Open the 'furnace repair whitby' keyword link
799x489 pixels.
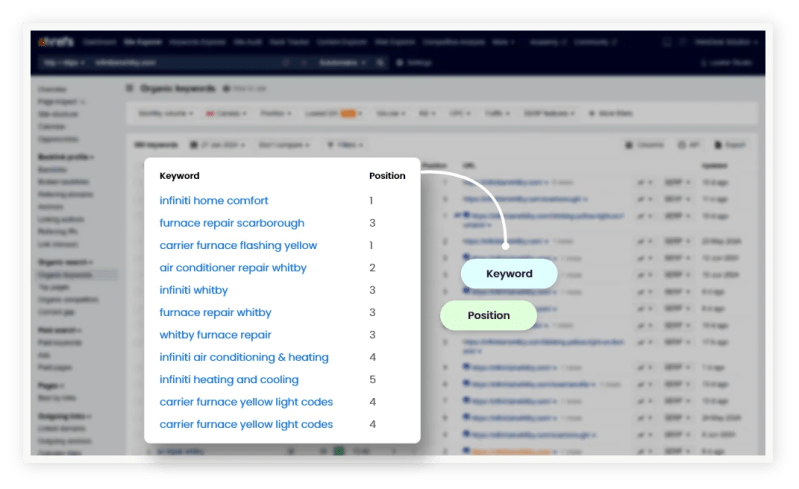tap(215, 313)
